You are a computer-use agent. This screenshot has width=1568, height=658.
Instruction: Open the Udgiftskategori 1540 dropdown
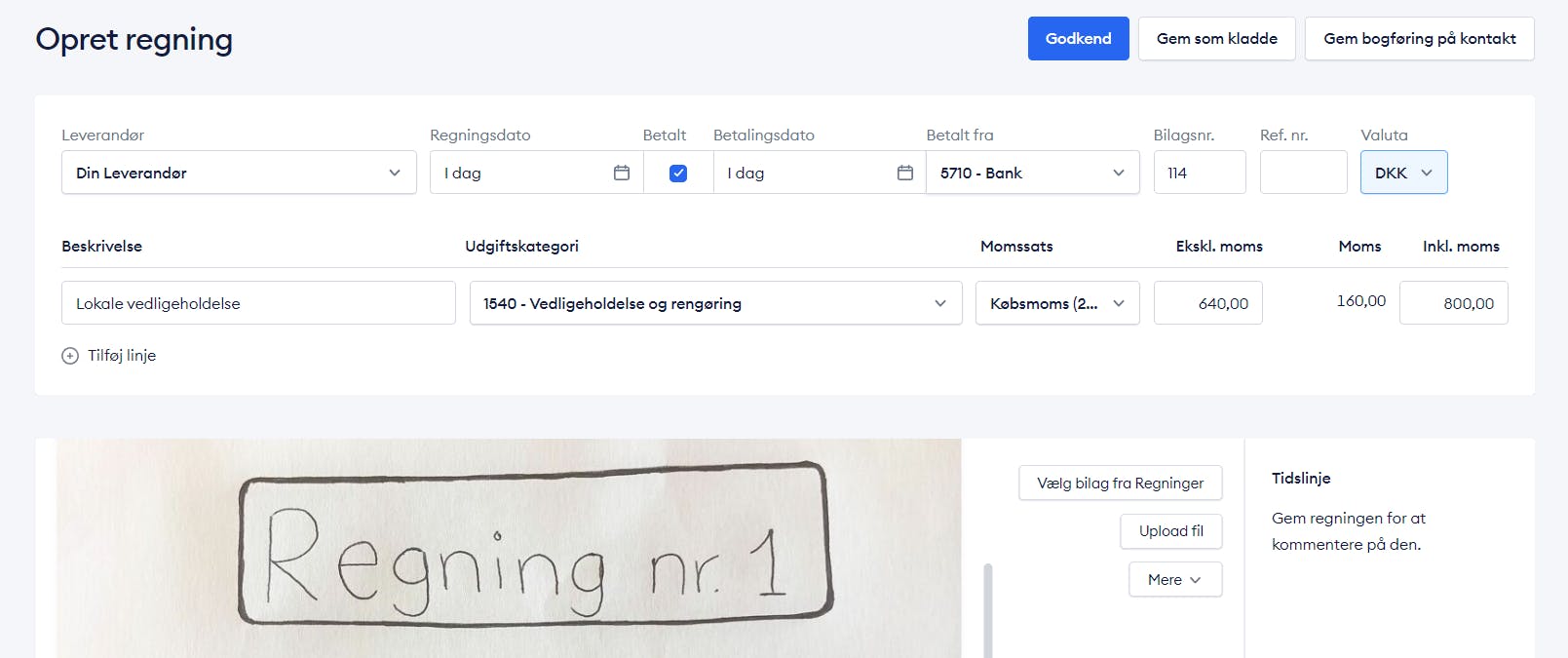(x=715, y=303)
